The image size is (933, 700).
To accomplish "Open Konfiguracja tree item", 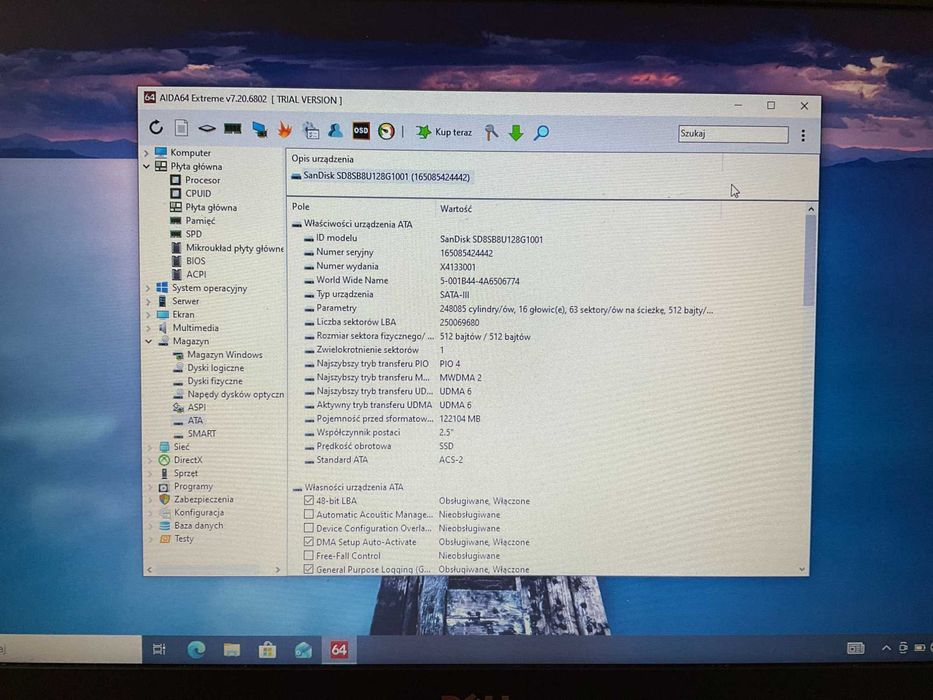I will tap(198, 512).
